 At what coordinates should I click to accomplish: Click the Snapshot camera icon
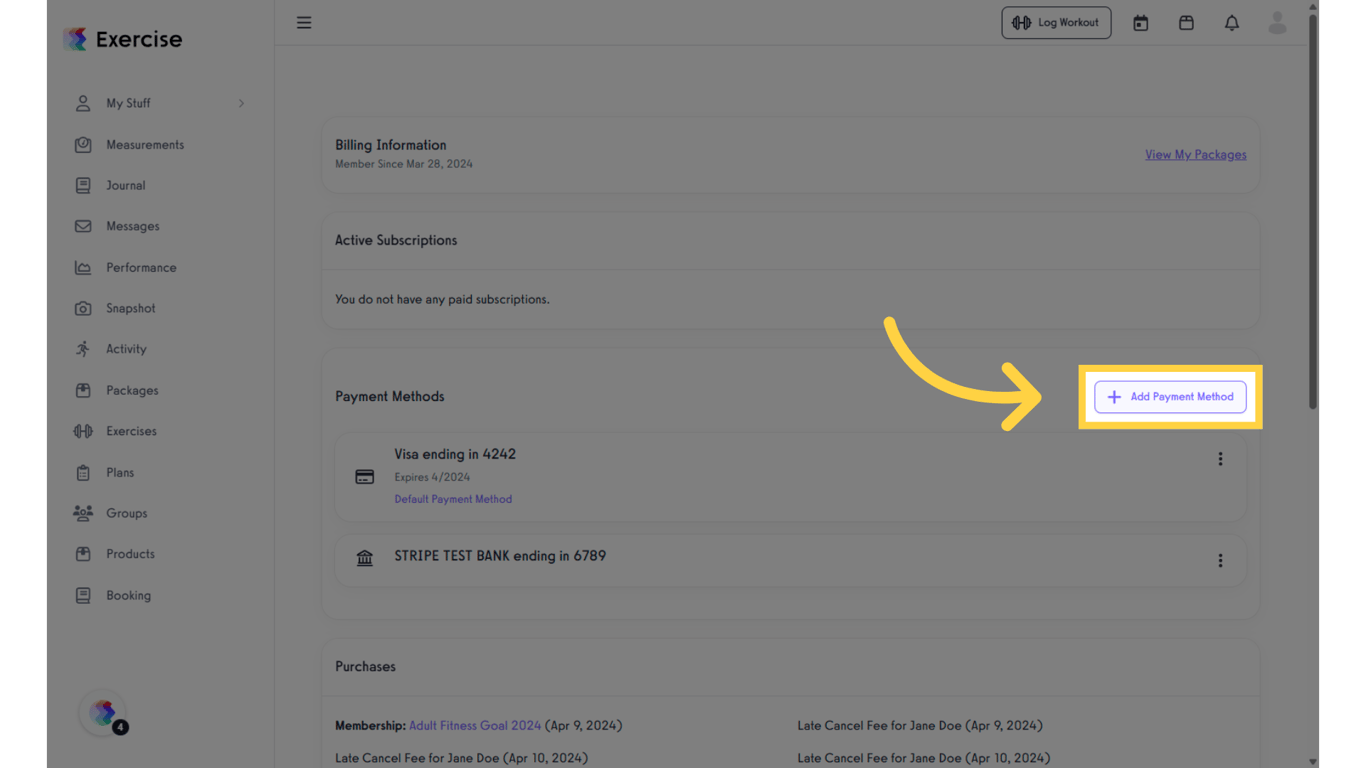coord(82,308)
